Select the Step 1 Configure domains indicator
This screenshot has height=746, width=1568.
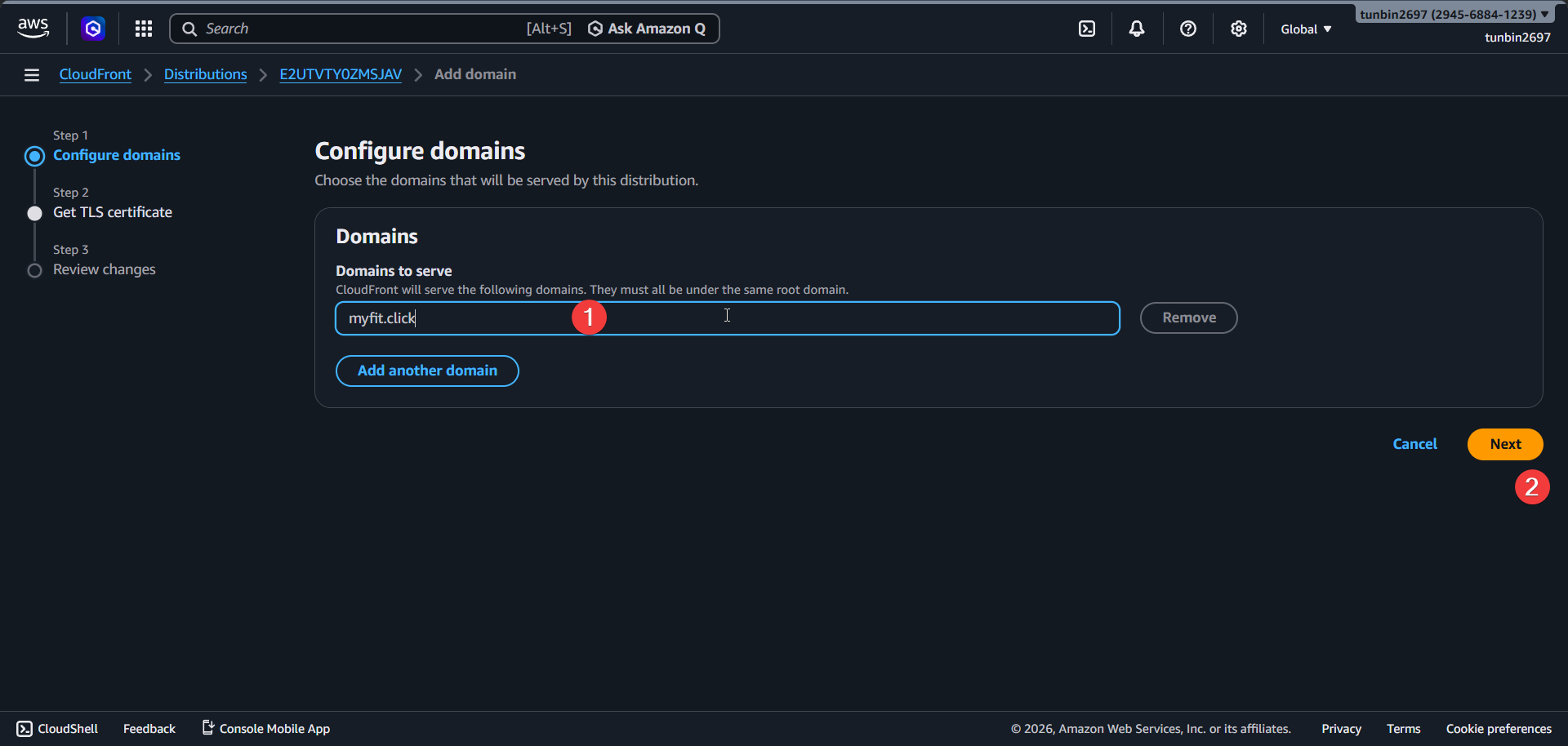(x=34, y=156)
